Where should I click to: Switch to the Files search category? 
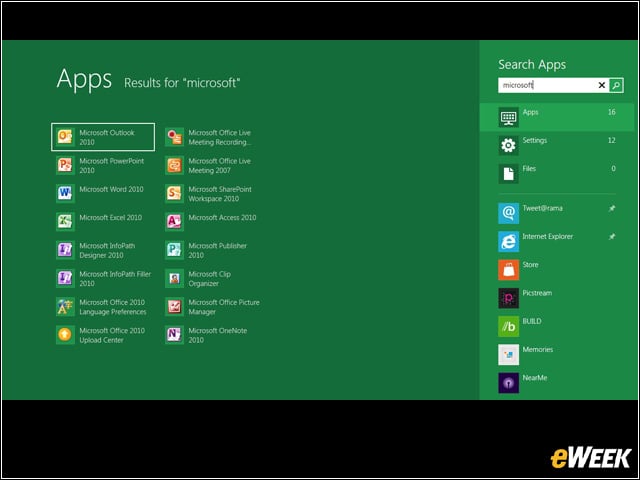coord(557,173)
